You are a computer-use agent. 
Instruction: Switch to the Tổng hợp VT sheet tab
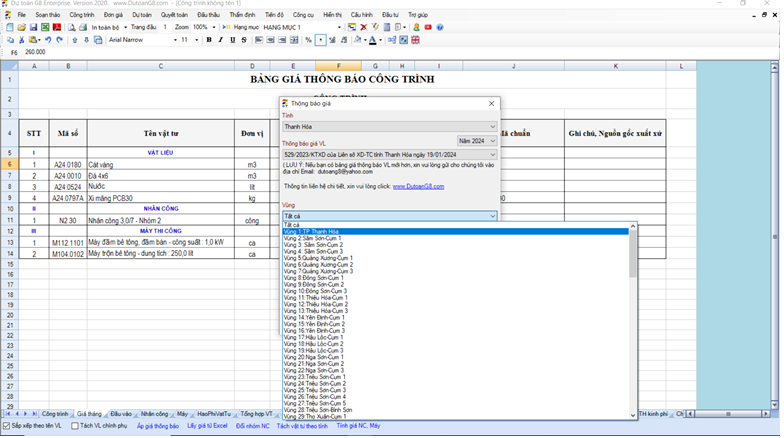[257, 415]
